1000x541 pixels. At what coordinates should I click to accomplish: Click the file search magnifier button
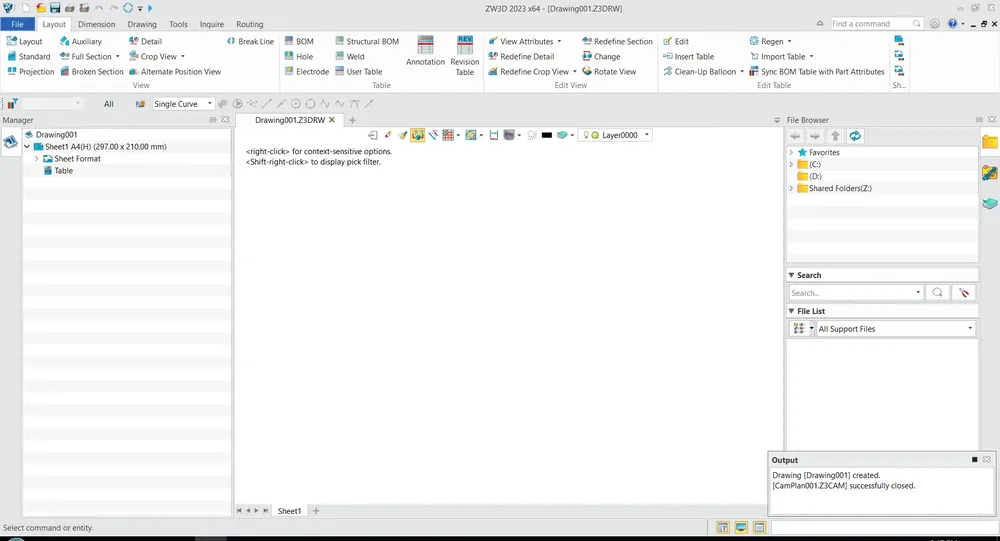point(938,293)
